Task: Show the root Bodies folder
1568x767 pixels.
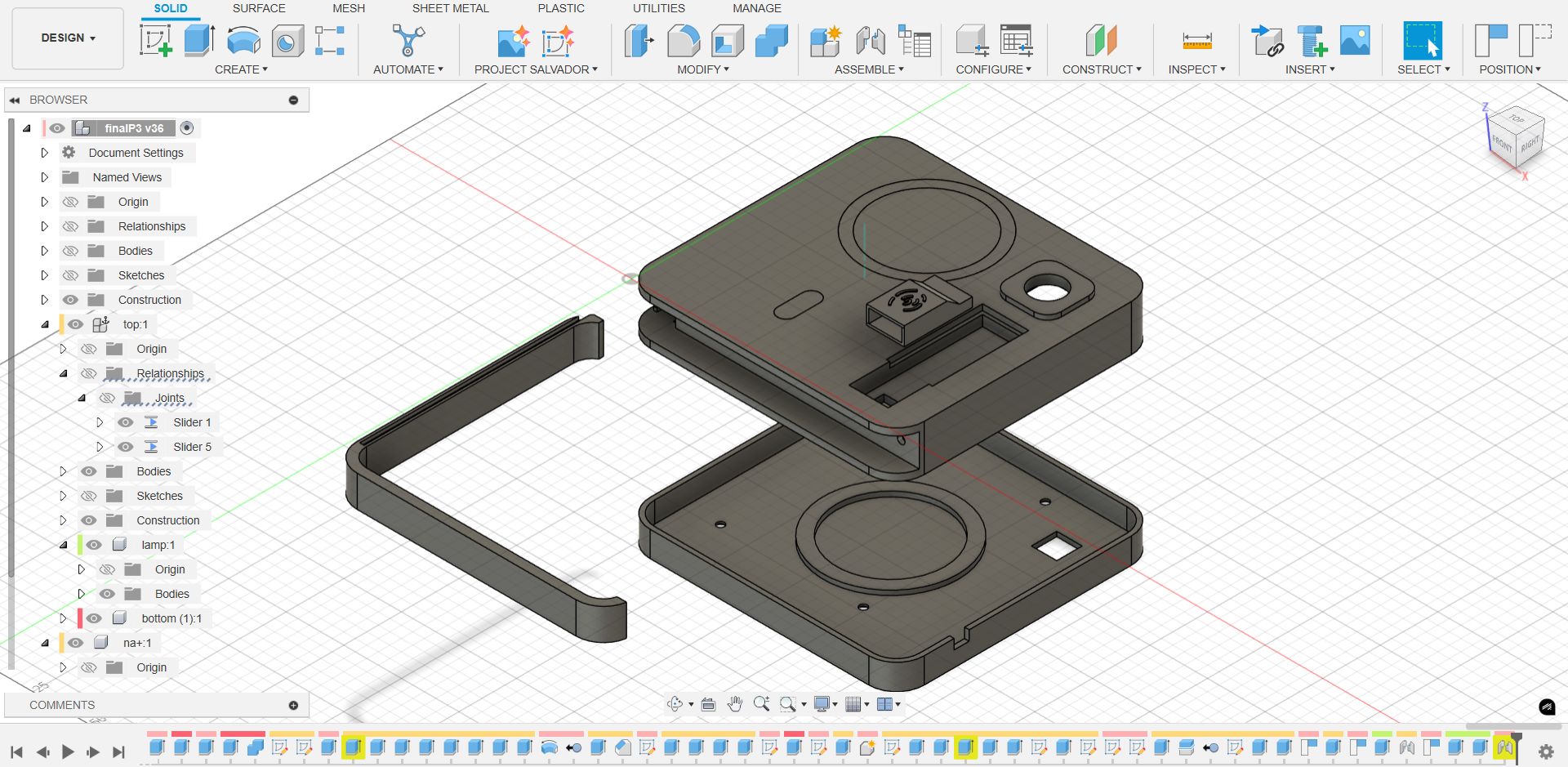Action: [x=71, y=251]
